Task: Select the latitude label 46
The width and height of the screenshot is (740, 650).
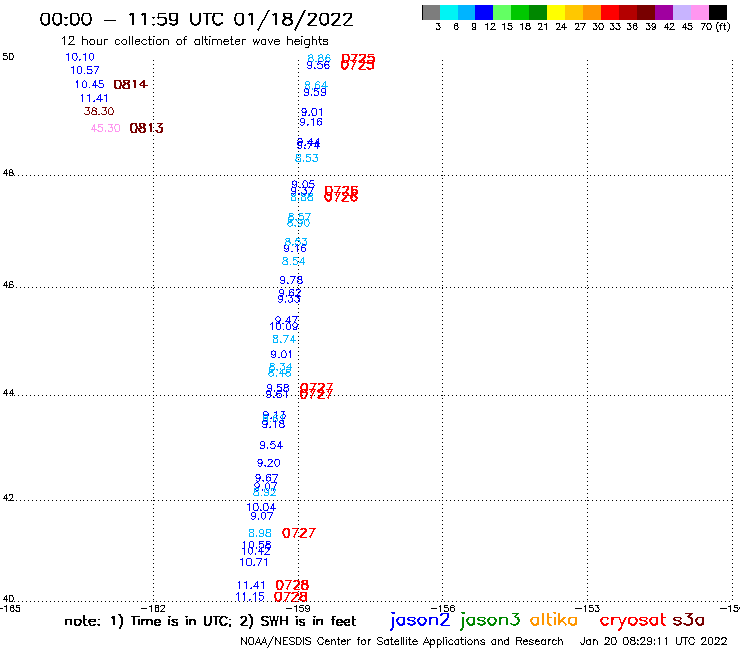Action: click(x=8, y=285)
